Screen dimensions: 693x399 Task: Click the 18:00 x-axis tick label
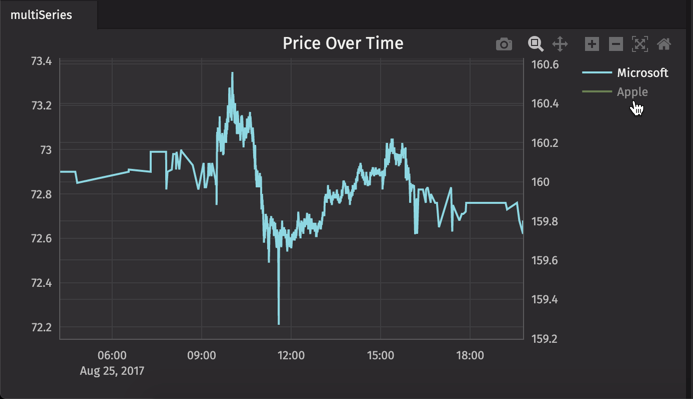coord(470,355)
